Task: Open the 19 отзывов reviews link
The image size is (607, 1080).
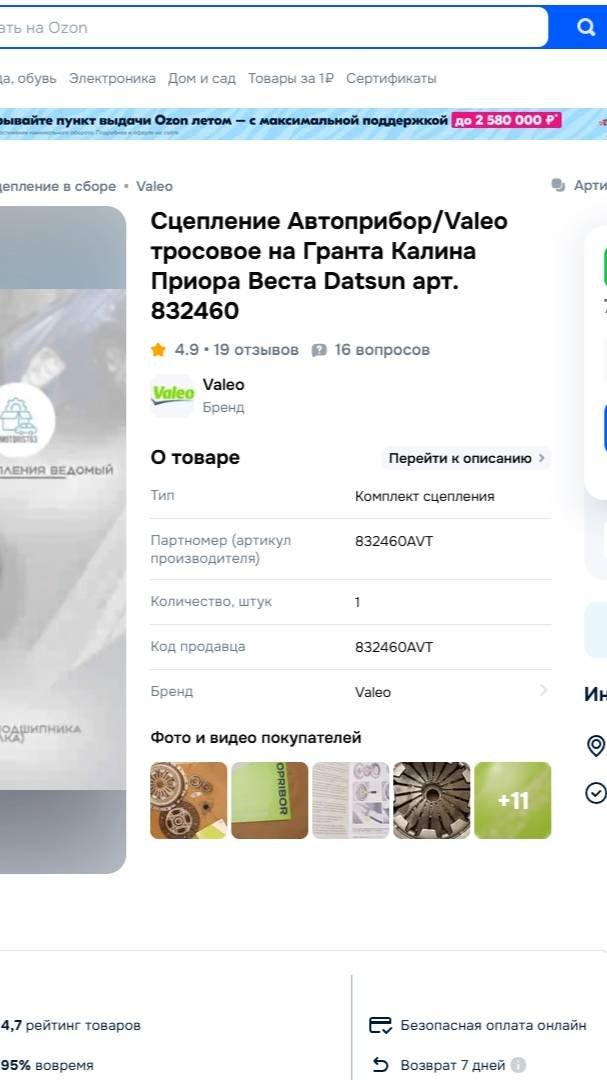Action: click(x=256, y=350)
